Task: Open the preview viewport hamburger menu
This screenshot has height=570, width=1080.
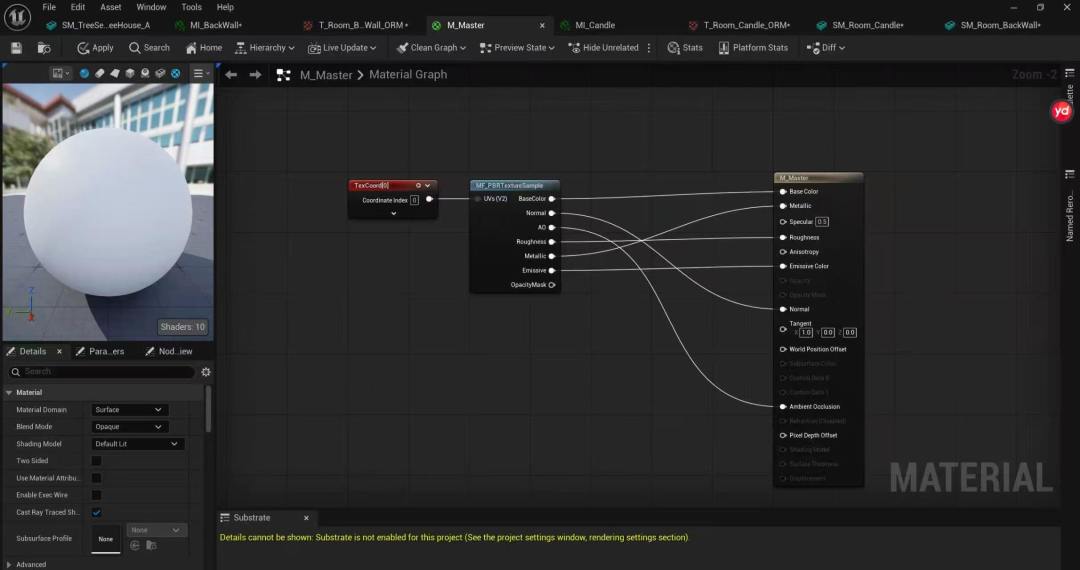Action: click(x=200, y=73)
